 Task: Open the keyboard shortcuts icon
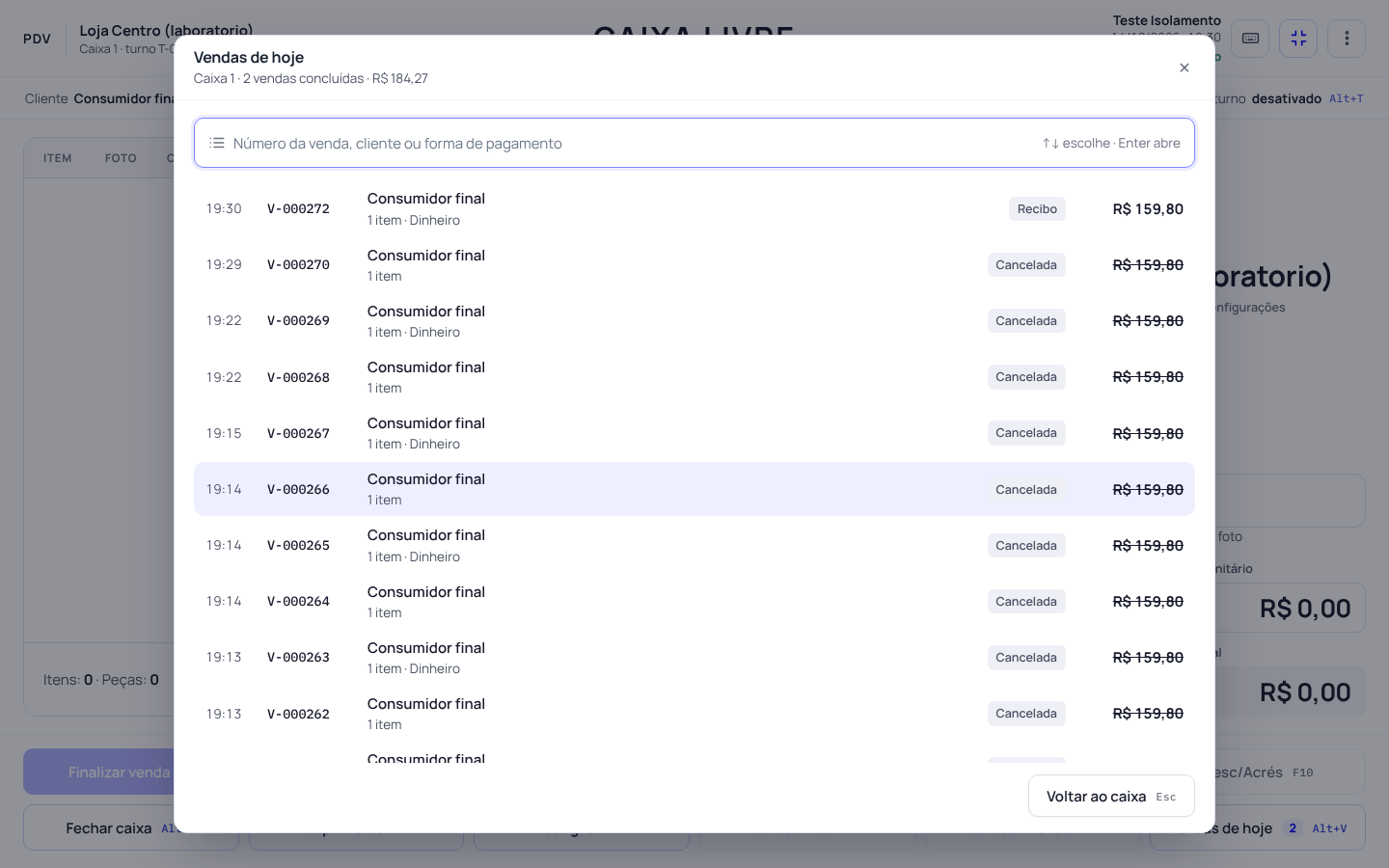[x=1250, y=39]
